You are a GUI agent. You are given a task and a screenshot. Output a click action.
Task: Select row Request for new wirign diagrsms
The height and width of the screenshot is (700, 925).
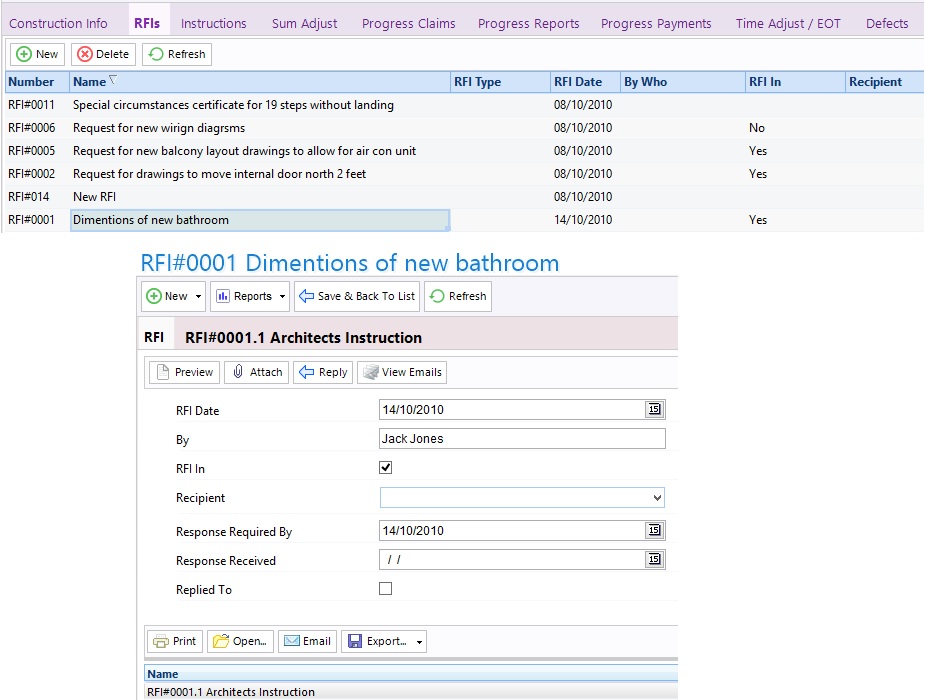pyautogui.click(x=464, y=128)
